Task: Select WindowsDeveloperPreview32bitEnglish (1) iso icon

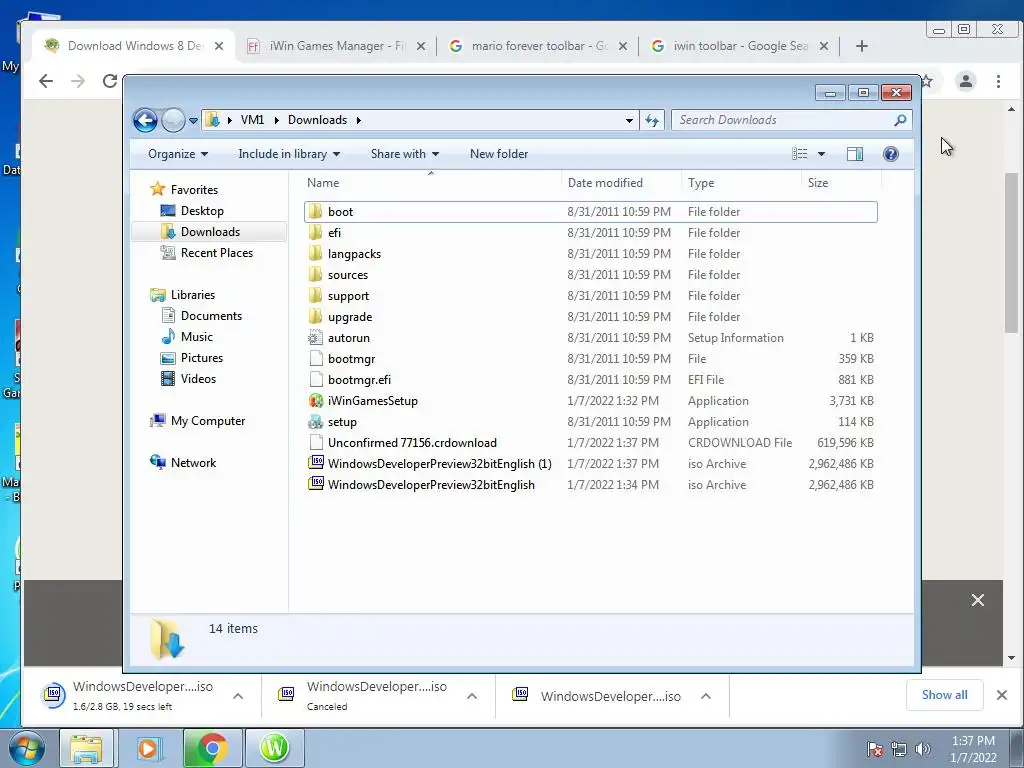Action: (x=316, y=464)
